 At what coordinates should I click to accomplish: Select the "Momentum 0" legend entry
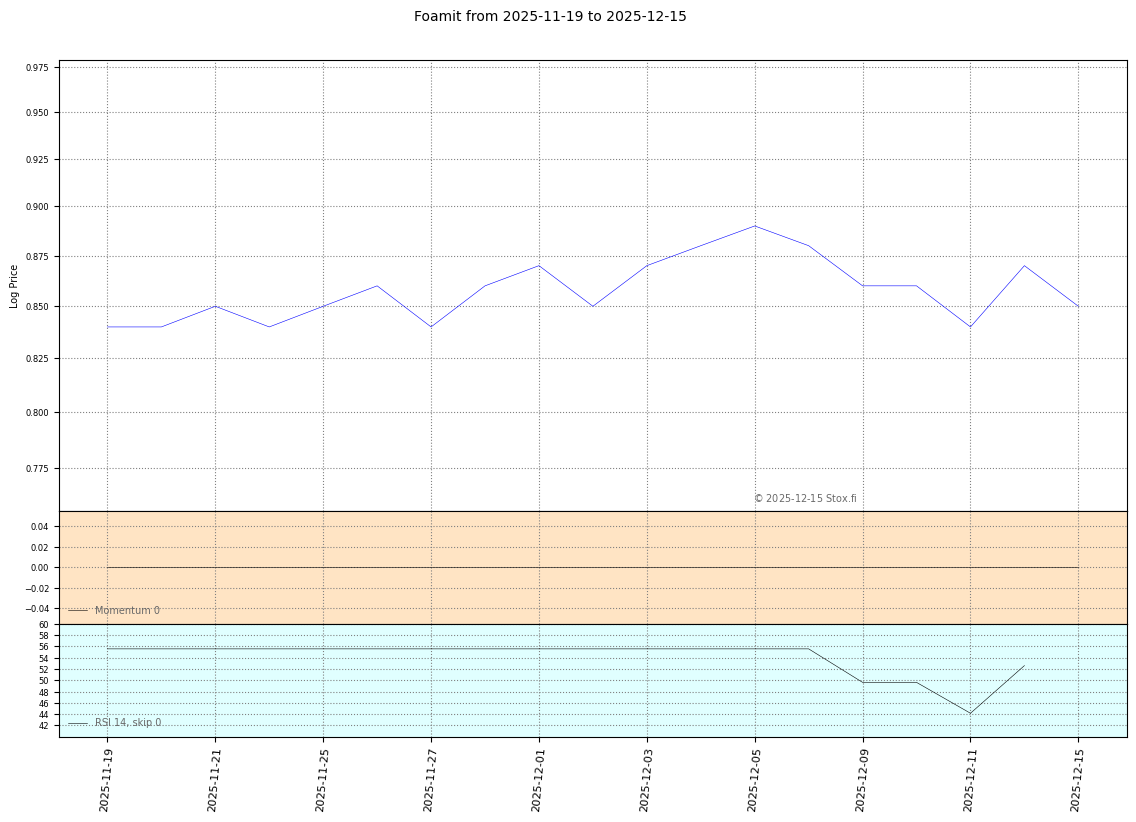126,611
